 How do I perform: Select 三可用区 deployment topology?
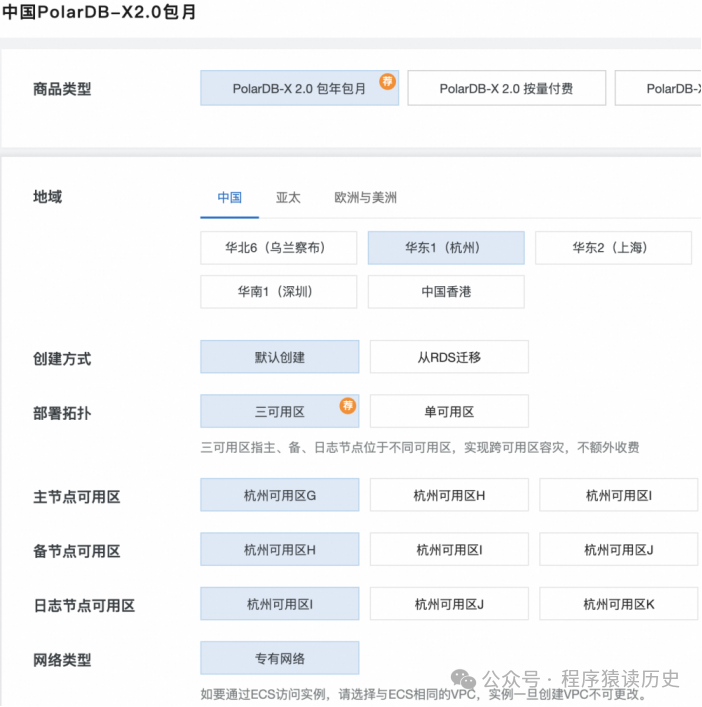point(280,411)
